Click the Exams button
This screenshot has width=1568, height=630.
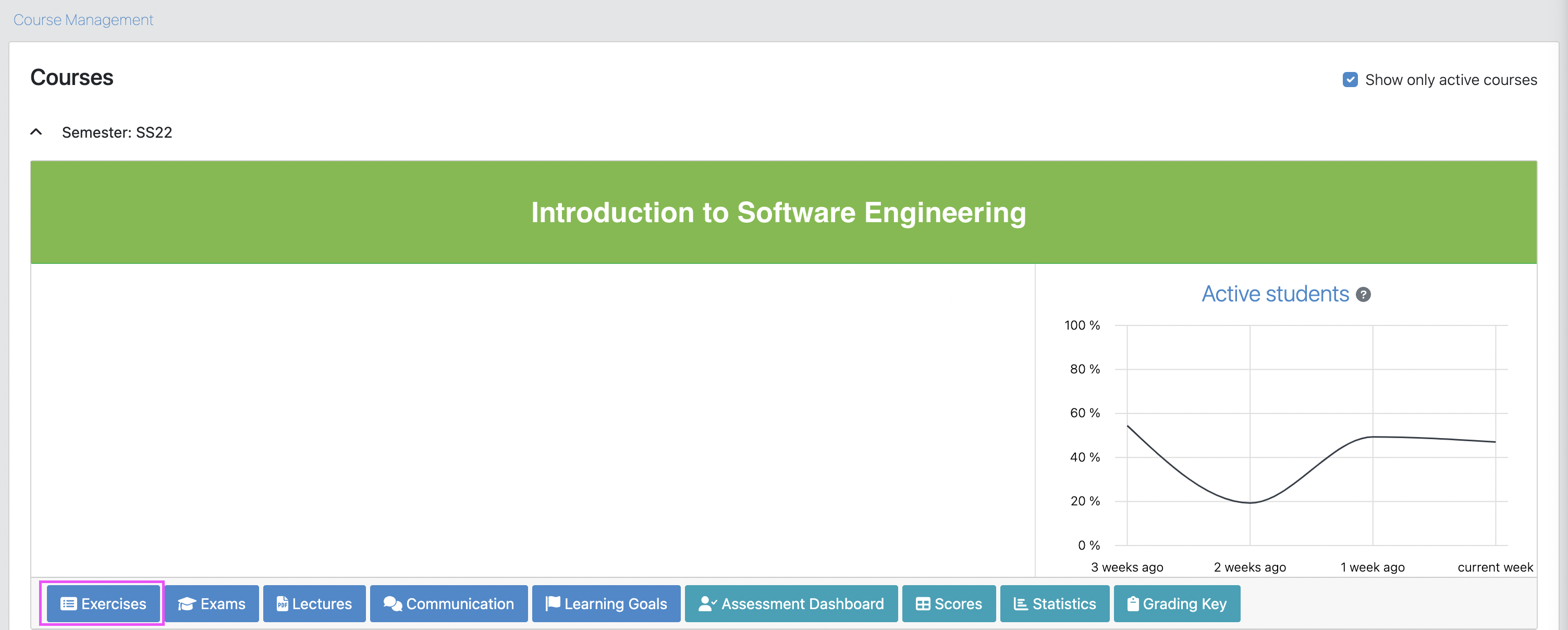(212, 603)
